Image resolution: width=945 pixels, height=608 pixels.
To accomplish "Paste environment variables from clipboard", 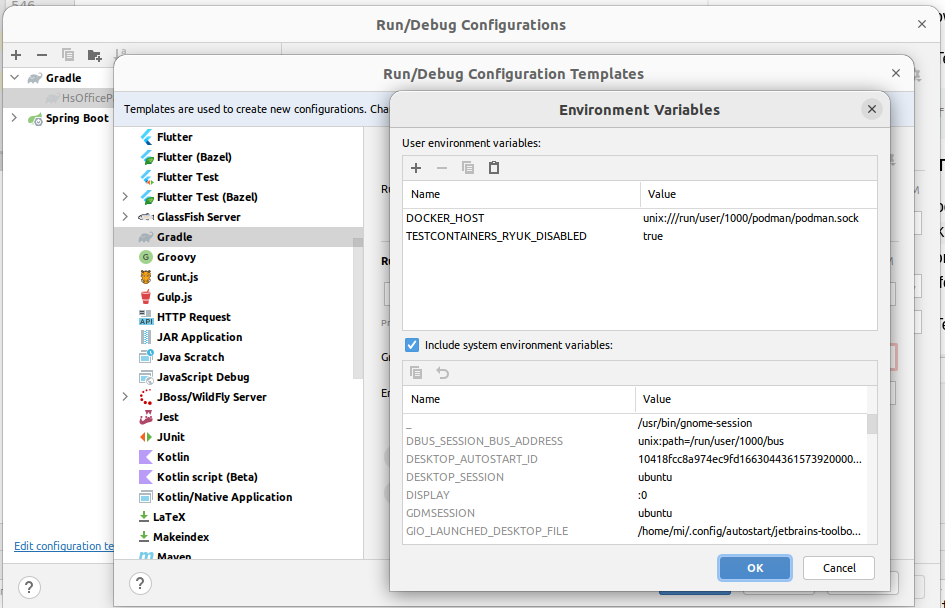I will click(x=494, y=168).
